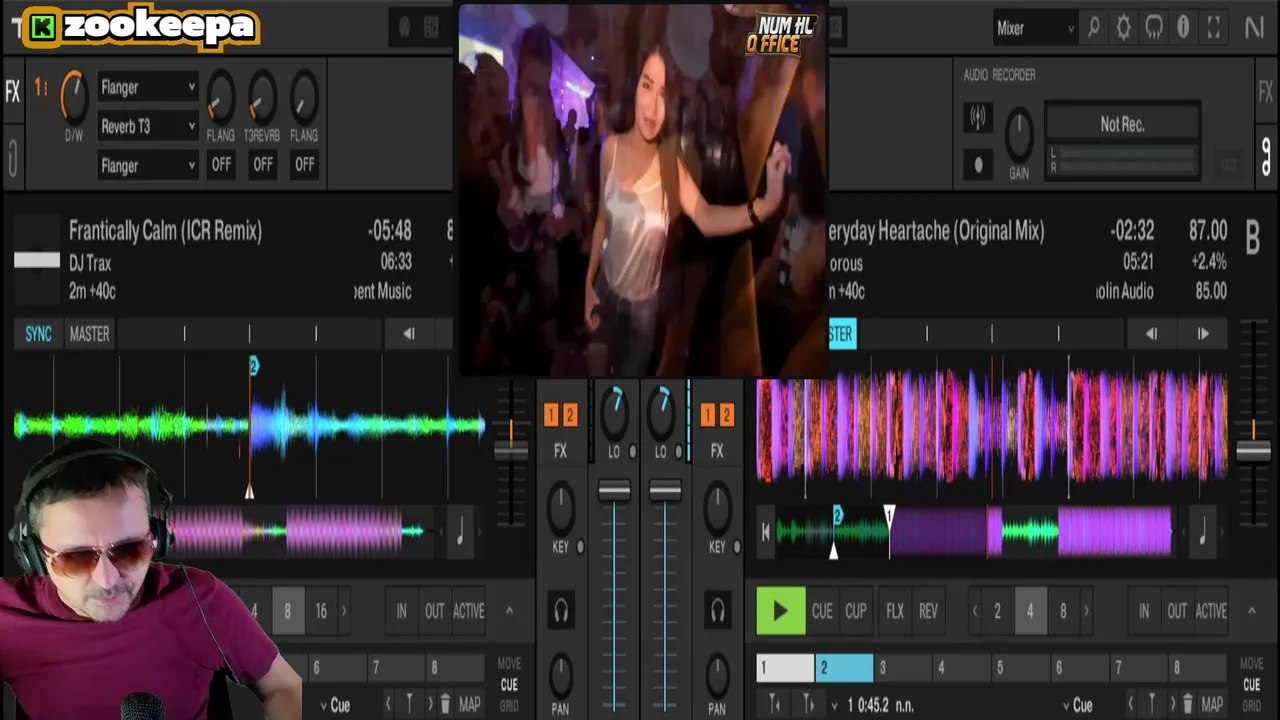Viewport: 1280px width, 720px height.
Task: Start recording with the record dot button
Action: pos(978,165)
